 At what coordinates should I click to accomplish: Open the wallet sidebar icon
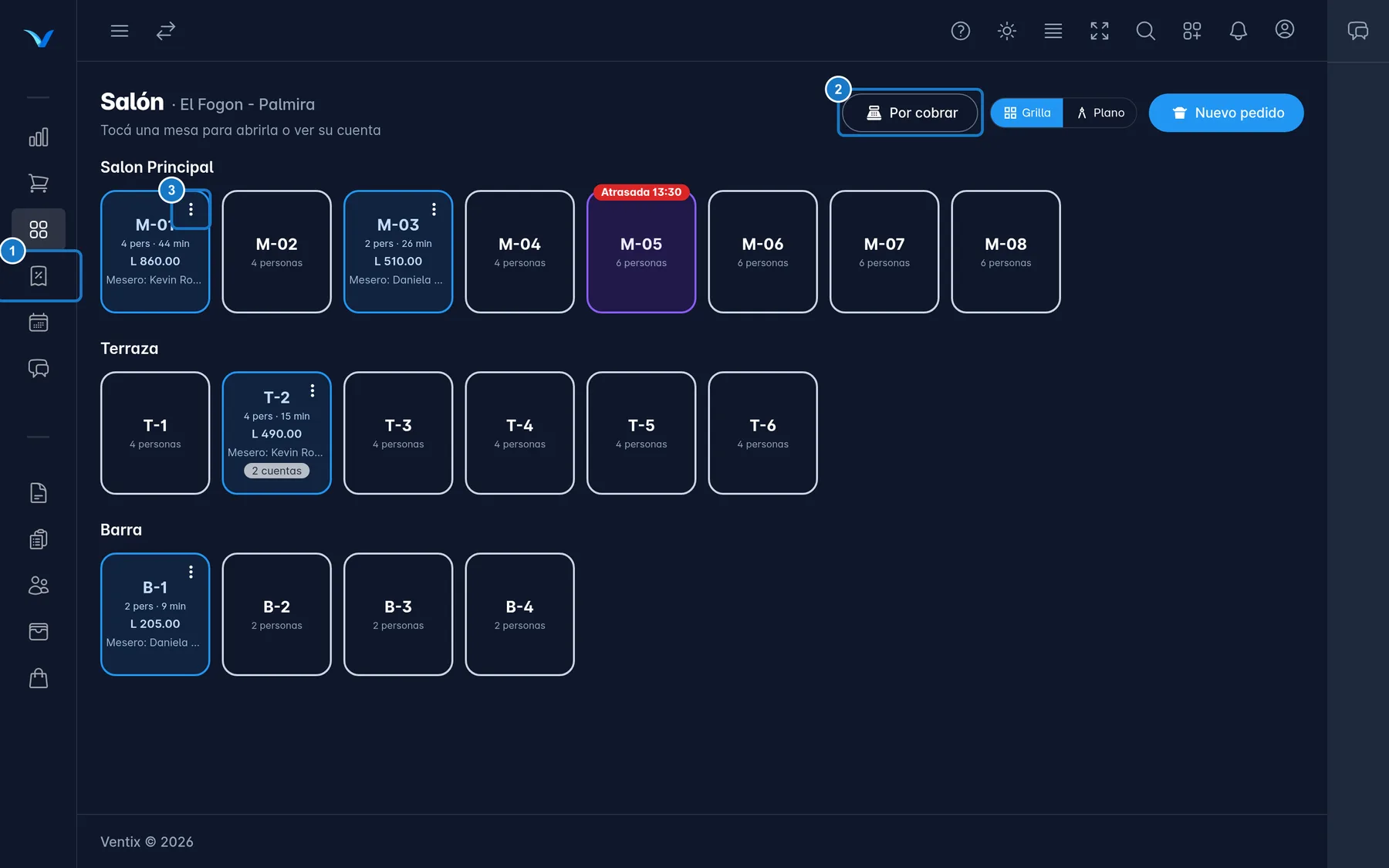click(x=39, y=632)
